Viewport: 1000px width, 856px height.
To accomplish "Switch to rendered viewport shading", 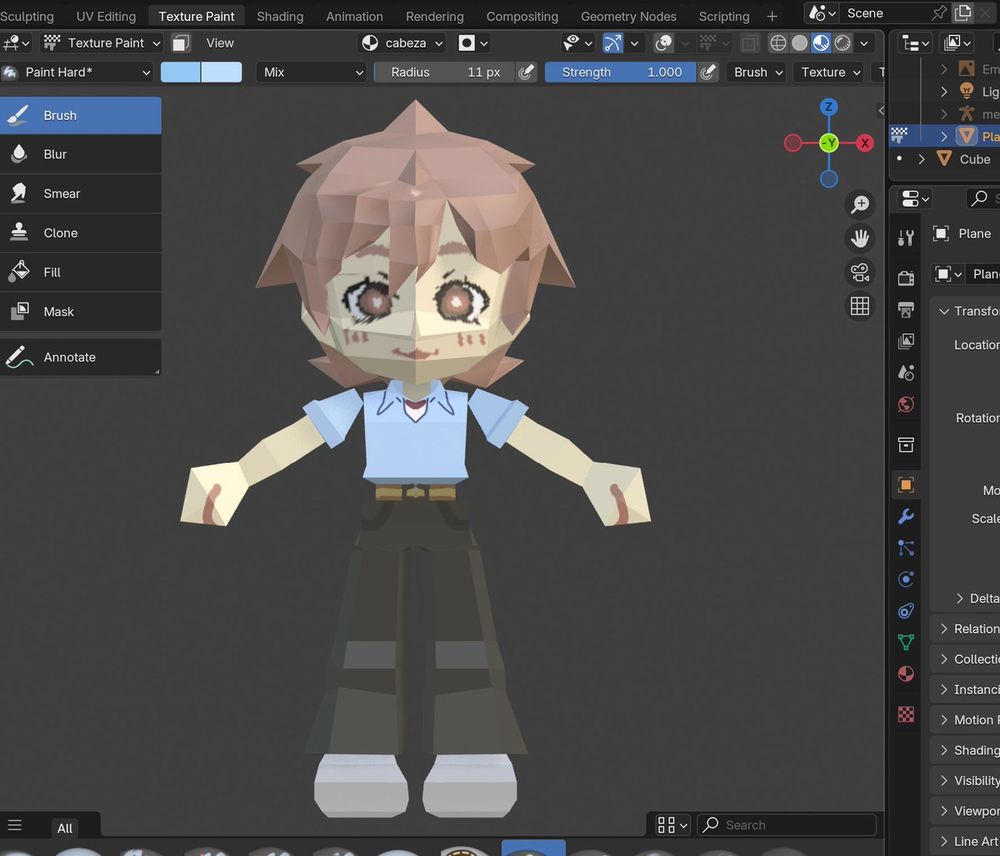I will click(843, 43).
